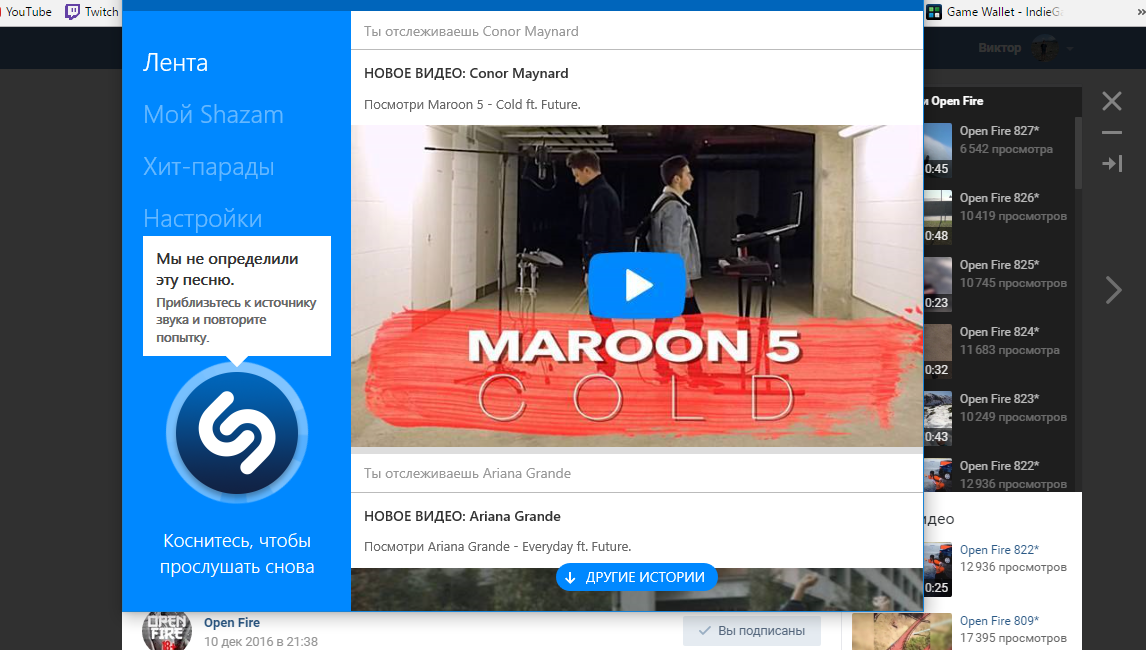Open Game Wallet - IndieGala bookmark

[995, 12]
